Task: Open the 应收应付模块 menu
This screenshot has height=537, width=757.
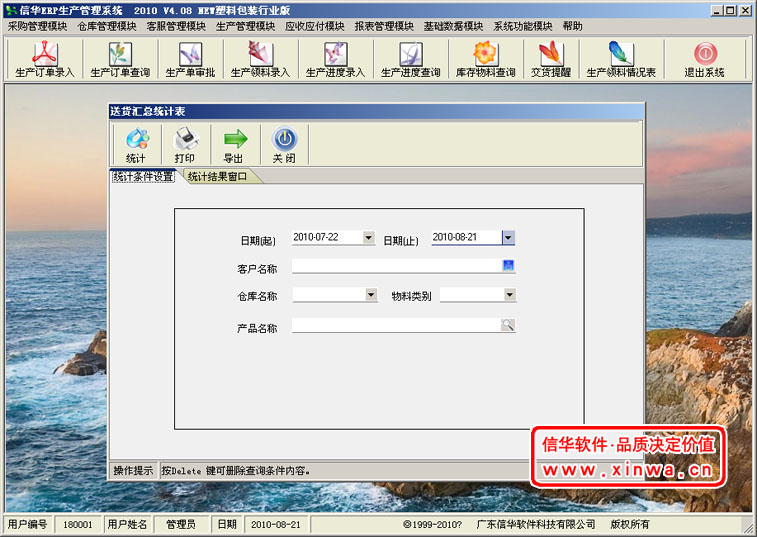Action: point(314,26)
